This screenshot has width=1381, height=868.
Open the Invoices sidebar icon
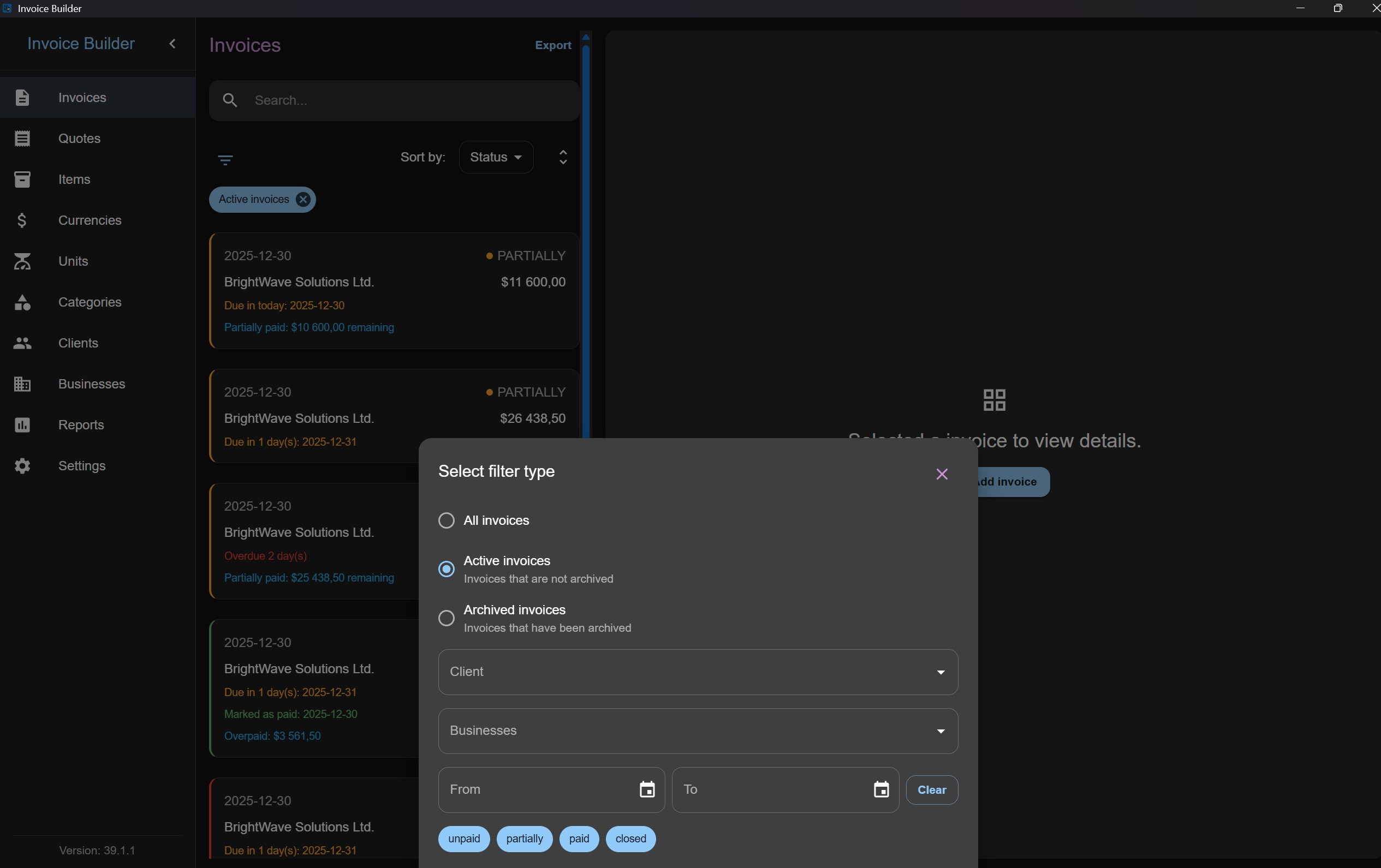pyautogui.click(x=22, y=98)
